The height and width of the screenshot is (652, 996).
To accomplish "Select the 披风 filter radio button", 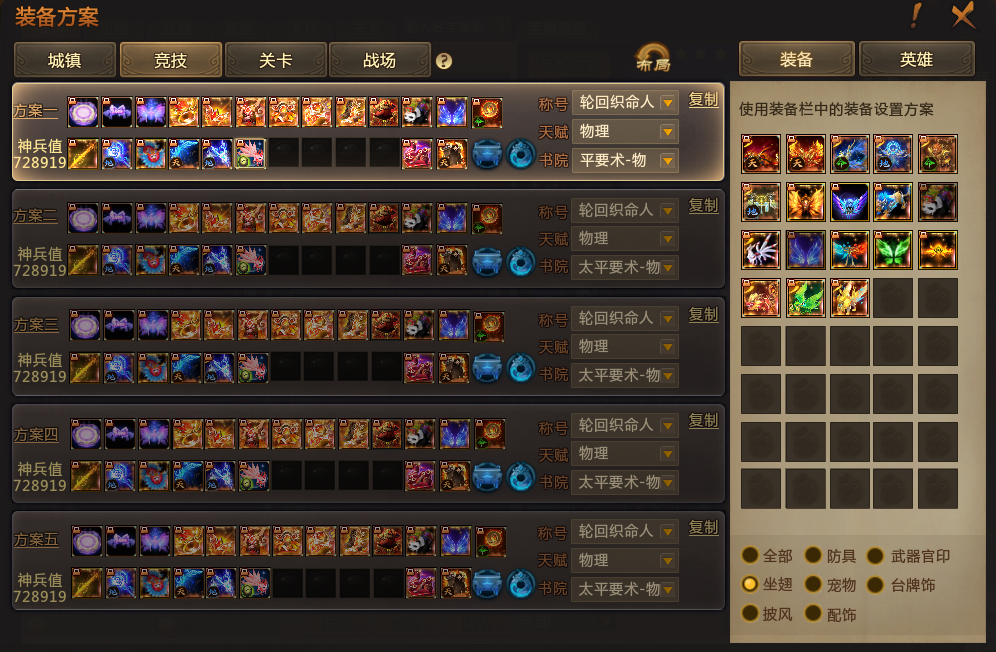I will (750, 613).
